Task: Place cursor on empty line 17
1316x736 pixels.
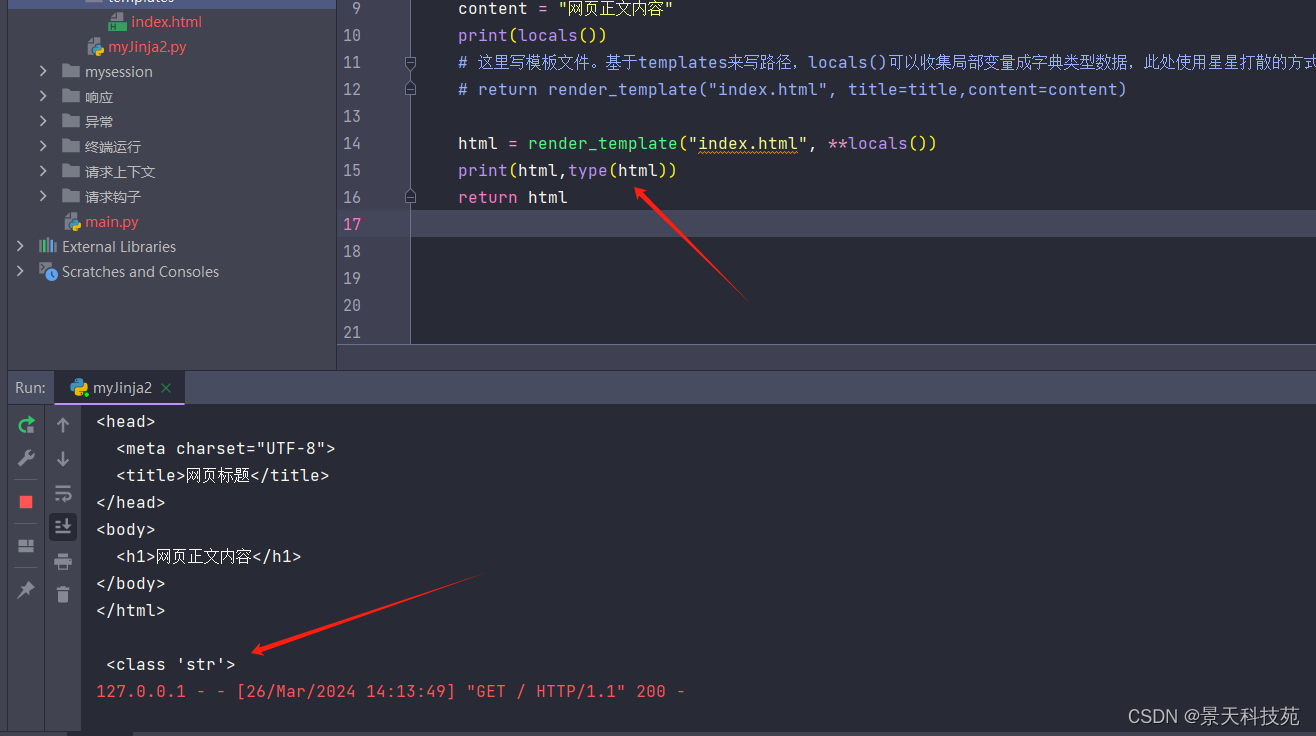Action: click(x=863, y=224)
